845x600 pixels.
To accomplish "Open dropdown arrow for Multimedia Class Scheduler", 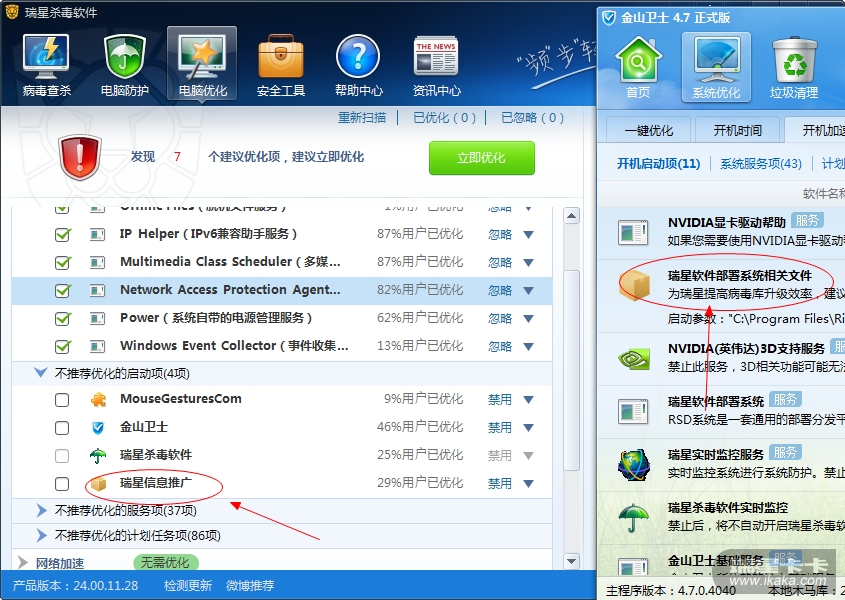I will (x=529, y=263).
